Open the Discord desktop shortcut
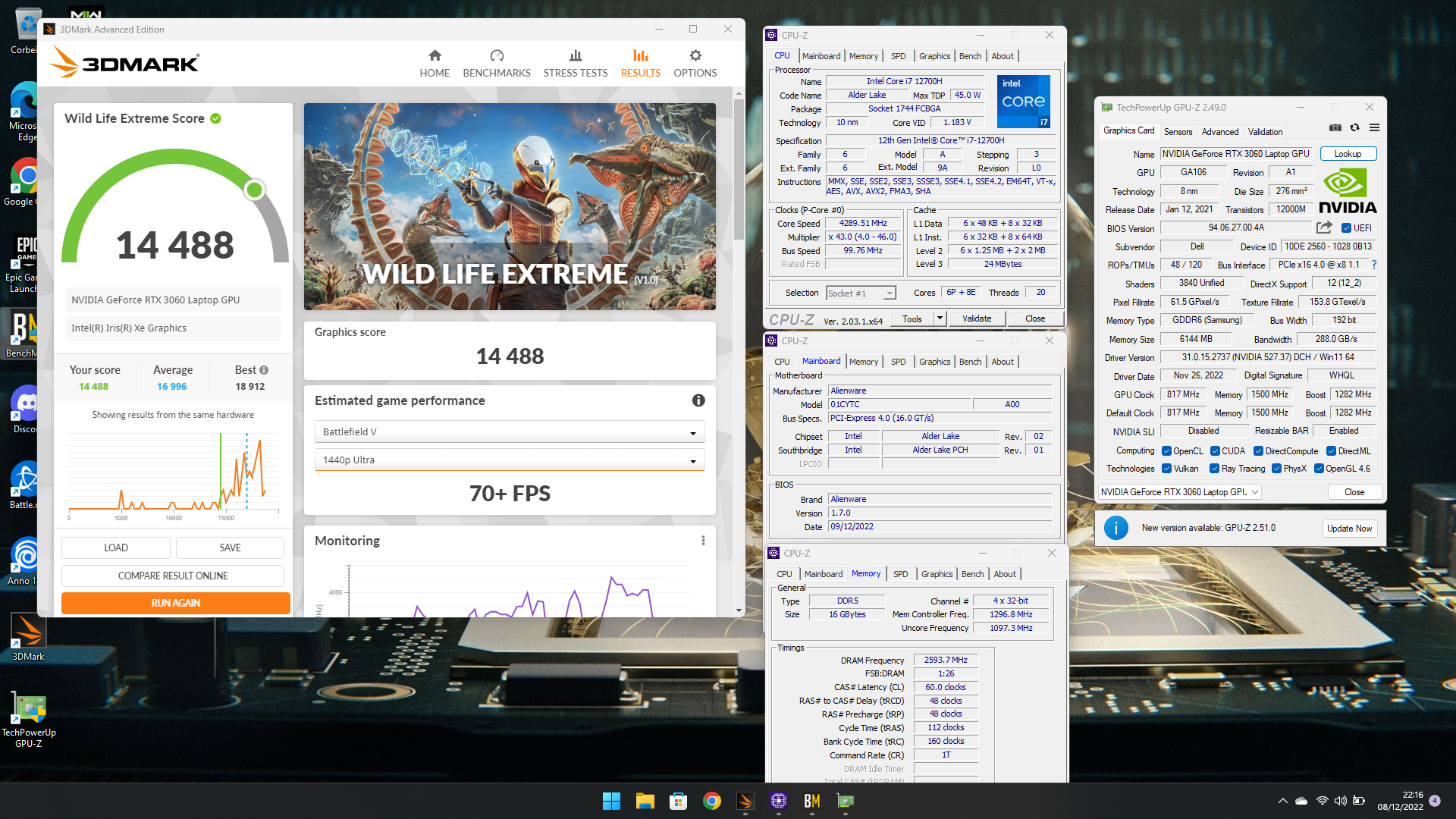Viewport: 1456px width, 819px height. [25, 409]
